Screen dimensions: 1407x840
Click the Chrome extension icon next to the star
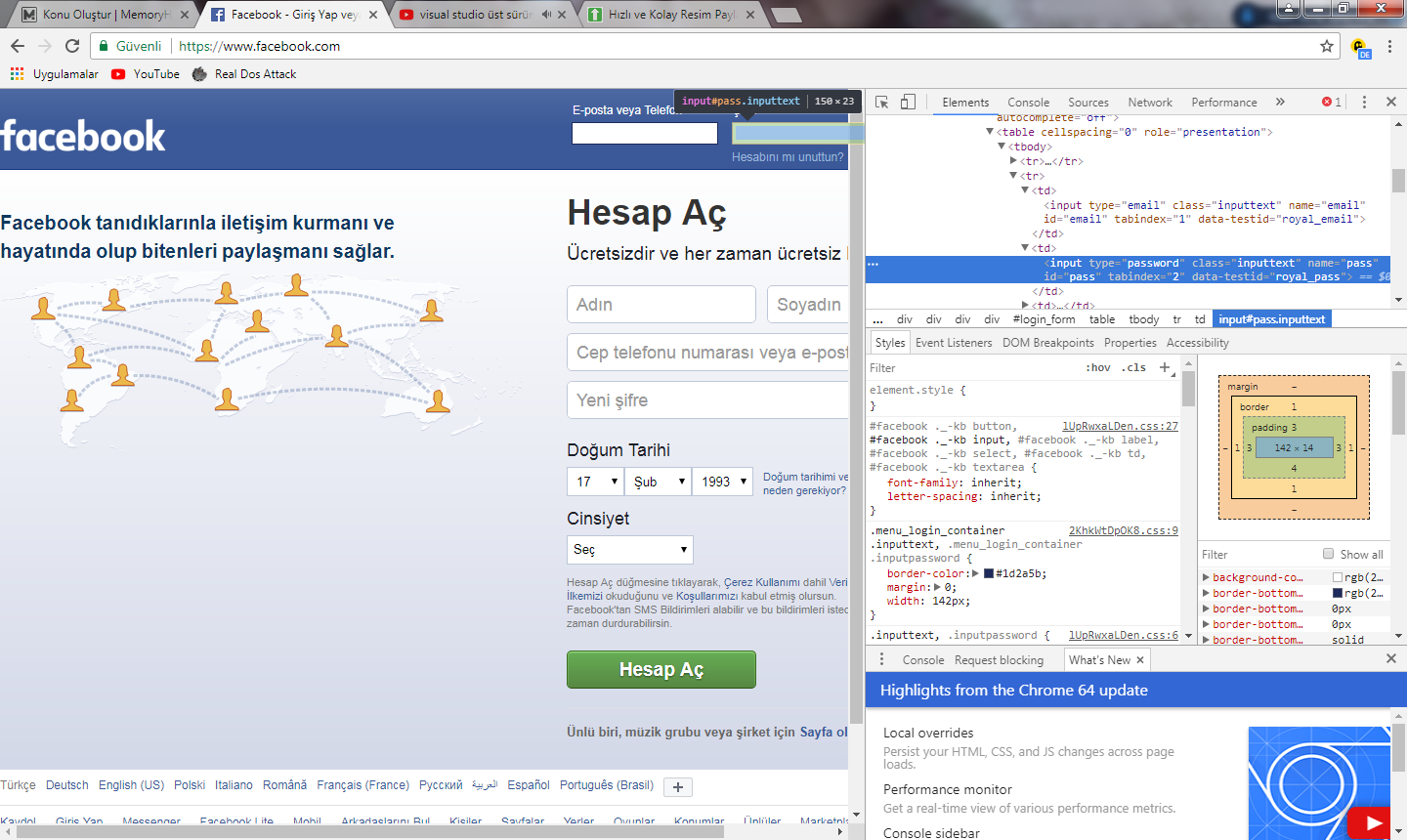tap(1359, 47)
